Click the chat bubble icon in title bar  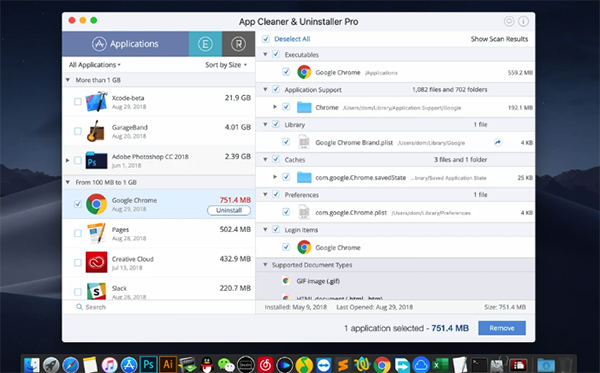click(x=509, y=21)
